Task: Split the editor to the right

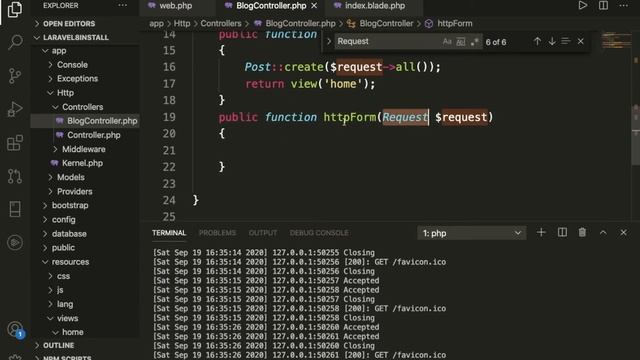Action: [603, 6]
